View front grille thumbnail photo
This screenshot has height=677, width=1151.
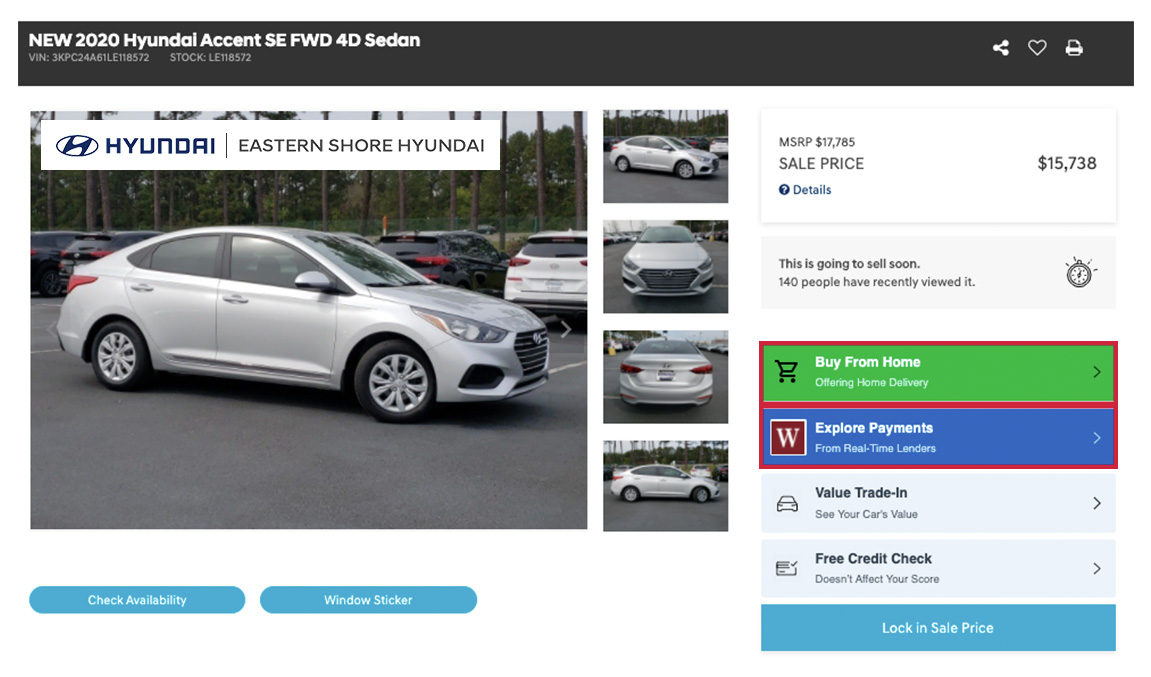click(x=666, y=267)
